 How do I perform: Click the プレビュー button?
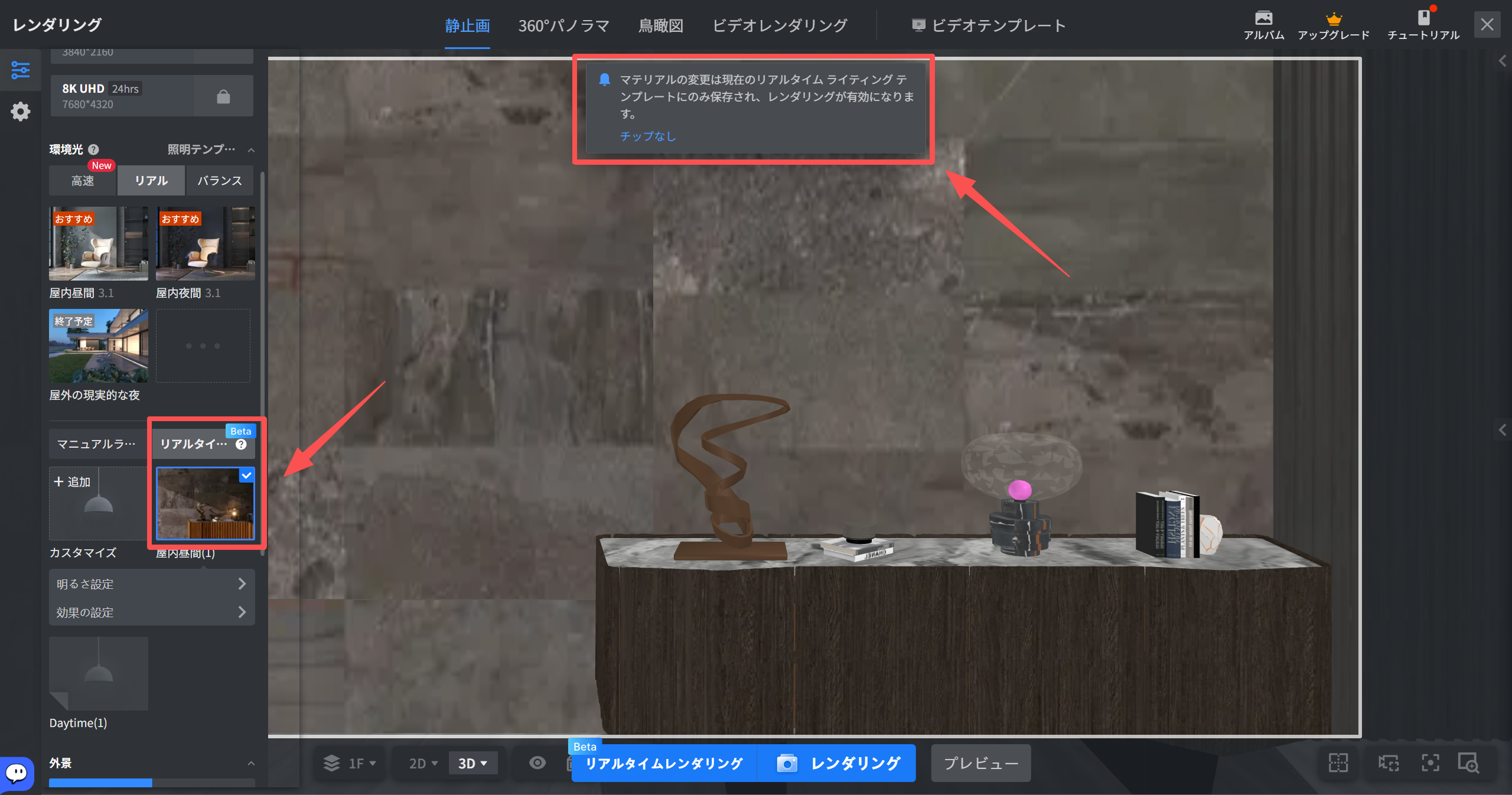pyautogui.click(x=980, y=763)
